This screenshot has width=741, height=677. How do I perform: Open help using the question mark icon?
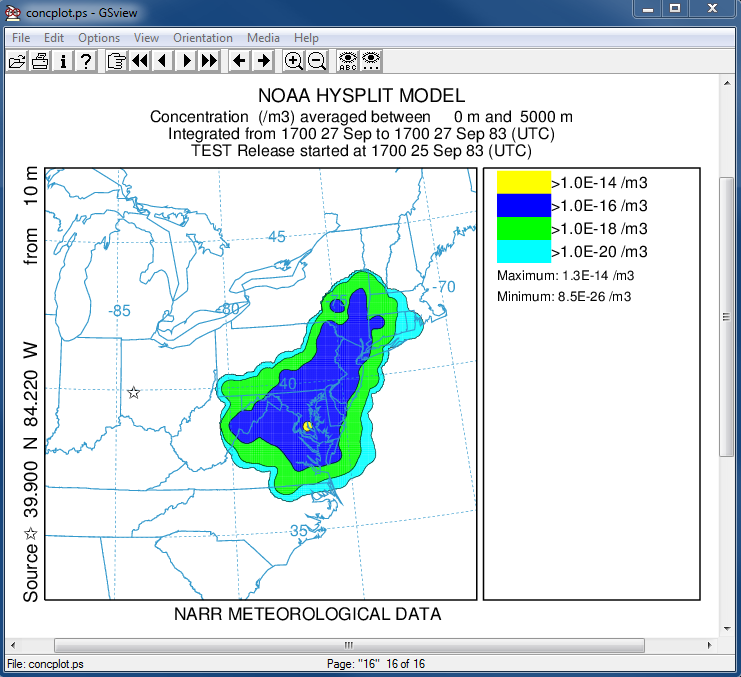87,61
